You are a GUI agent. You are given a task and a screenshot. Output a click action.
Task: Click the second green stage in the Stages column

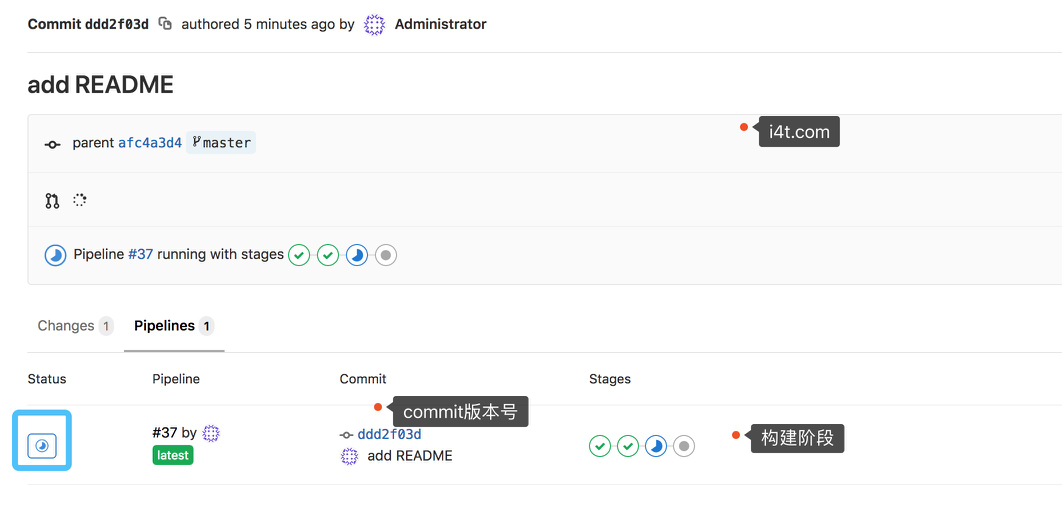pyautogui.click(x=628, y=446)
